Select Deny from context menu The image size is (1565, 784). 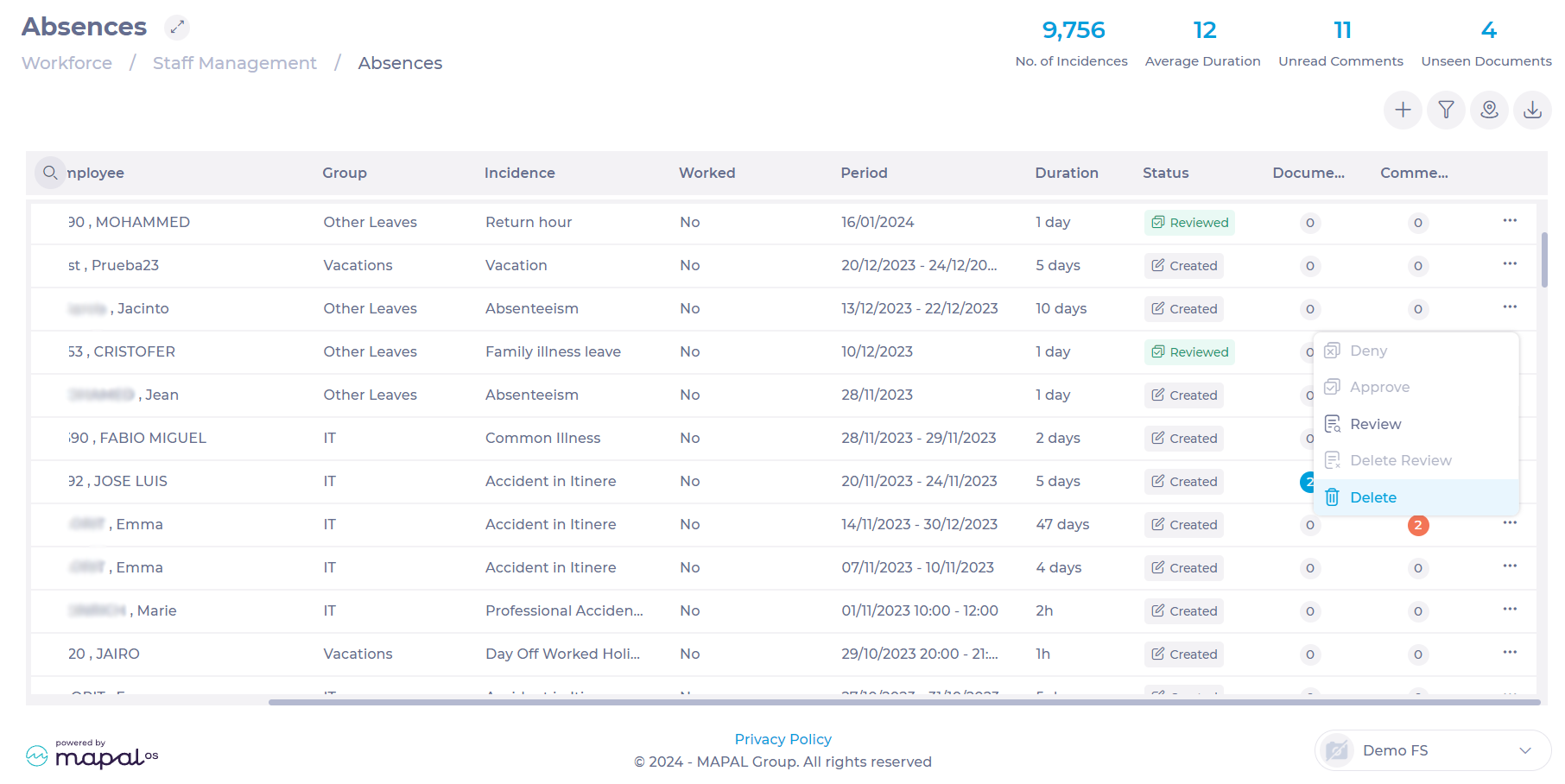[1416, 351]
